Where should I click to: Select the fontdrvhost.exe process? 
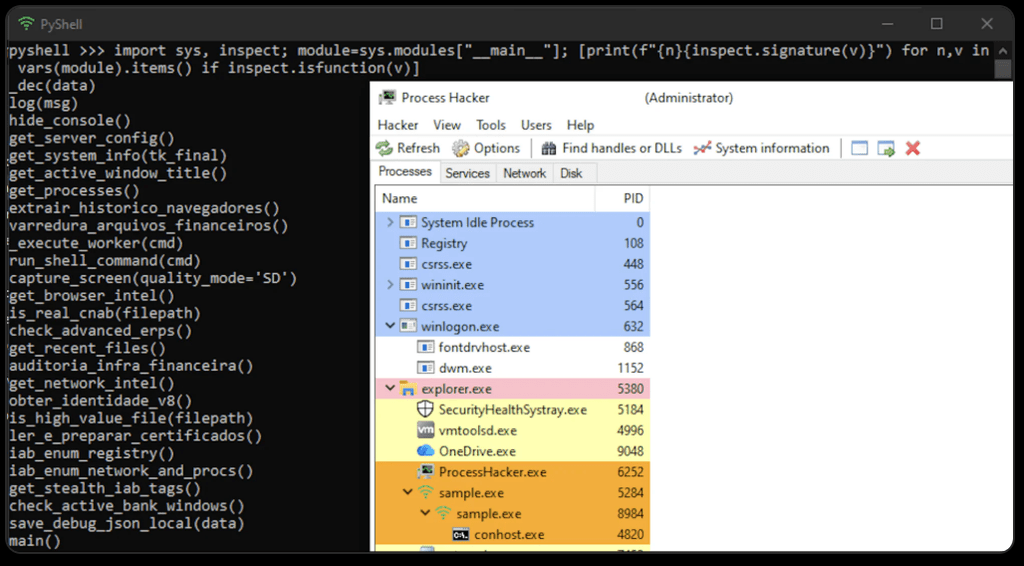(513, 347)
